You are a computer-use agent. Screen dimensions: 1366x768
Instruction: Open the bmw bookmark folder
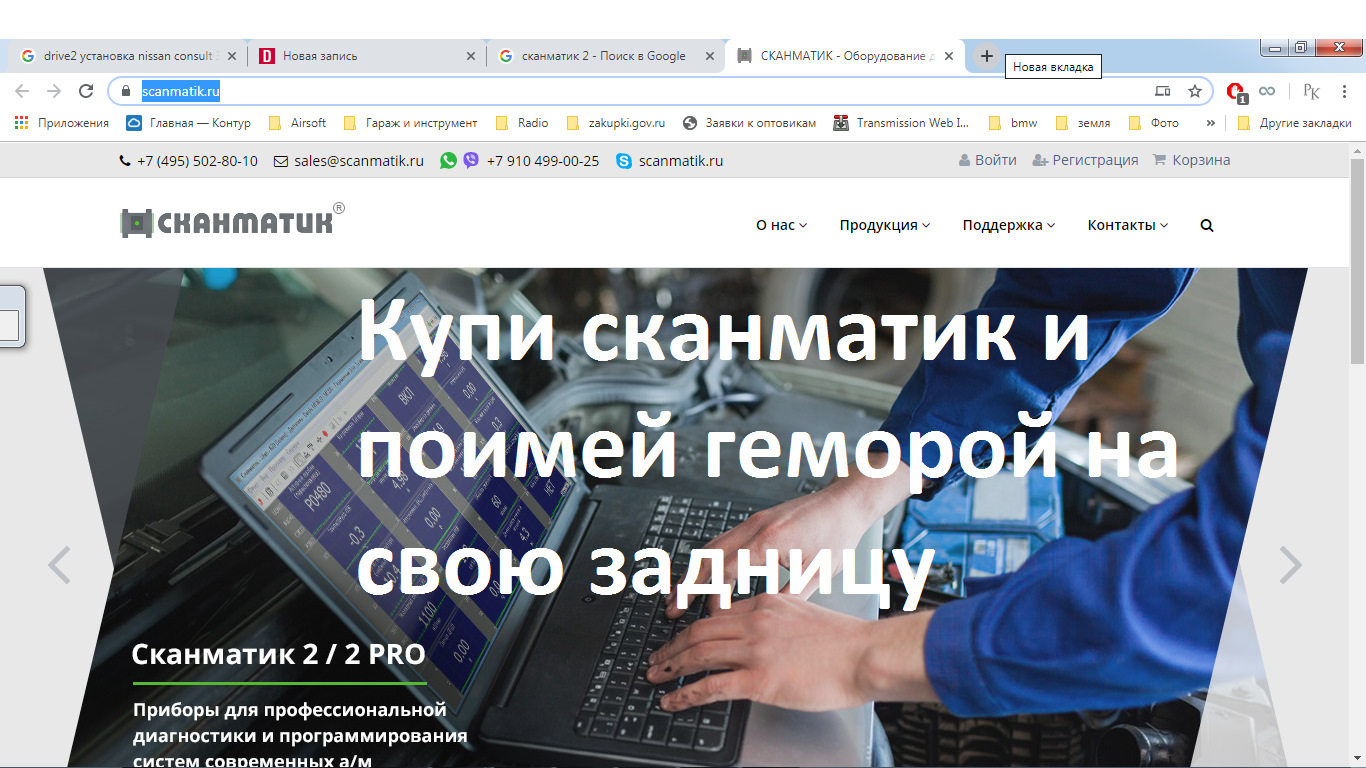pyautogui.click(x=1013, y=123)
